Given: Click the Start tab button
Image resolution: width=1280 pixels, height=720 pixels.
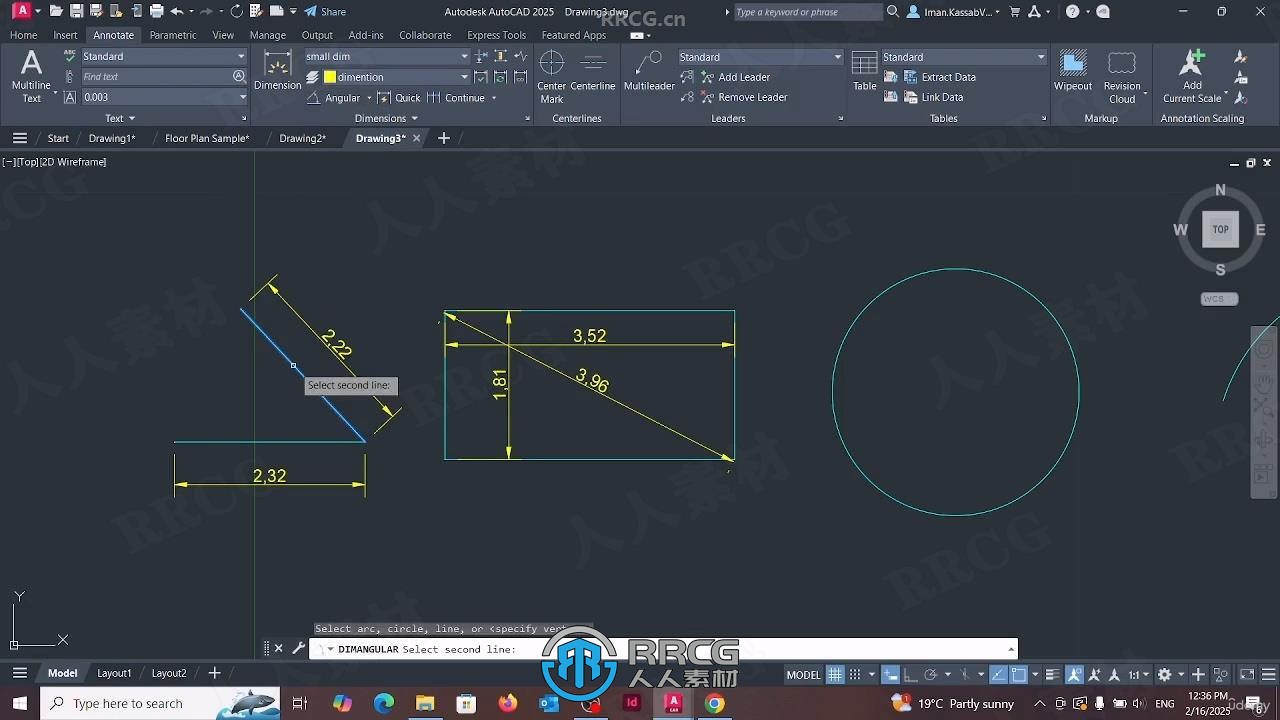Looking at the screenshot, I should coord(58,138).
